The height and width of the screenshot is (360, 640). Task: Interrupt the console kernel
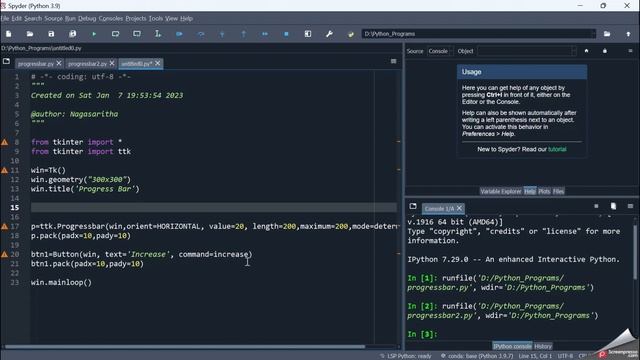[x=596, y=206]
